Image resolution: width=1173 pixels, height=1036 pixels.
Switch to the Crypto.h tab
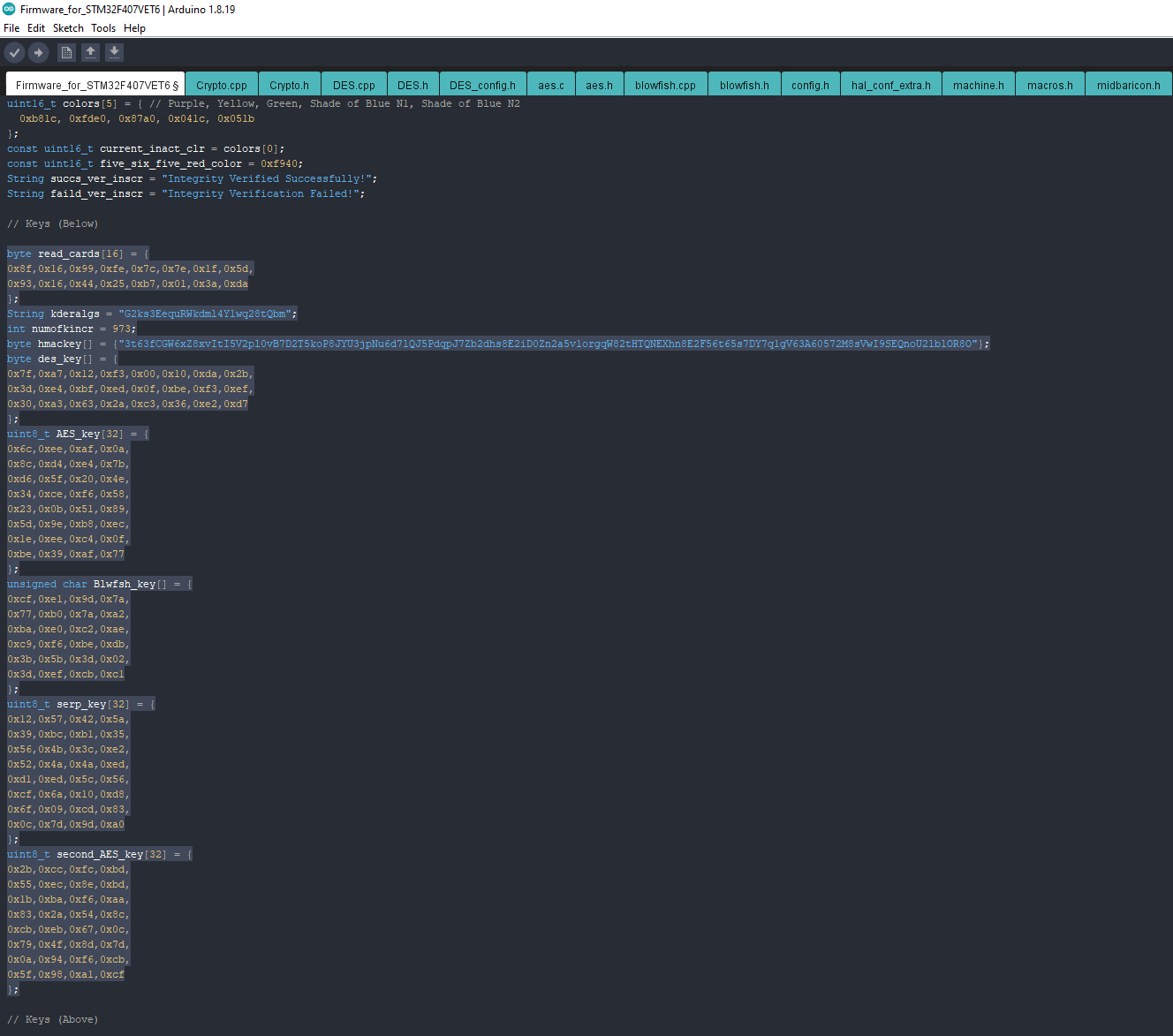pyautogui.click(x=290, y=85)
